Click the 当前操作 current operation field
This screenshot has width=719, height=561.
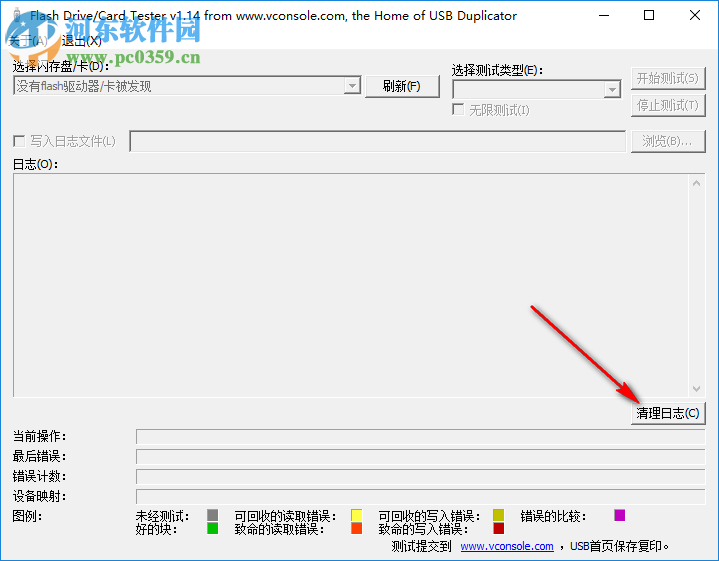pyautogui.click(x=420, y=437)
